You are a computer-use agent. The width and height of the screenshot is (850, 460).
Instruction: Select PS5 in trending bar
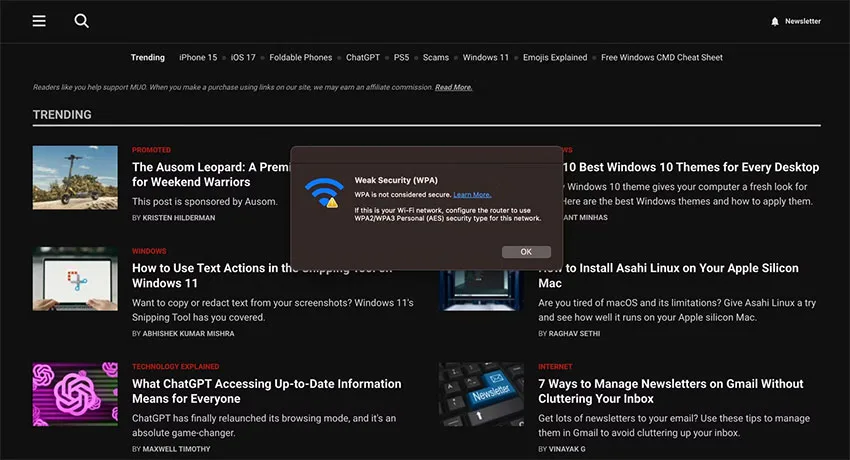(401, 57)
